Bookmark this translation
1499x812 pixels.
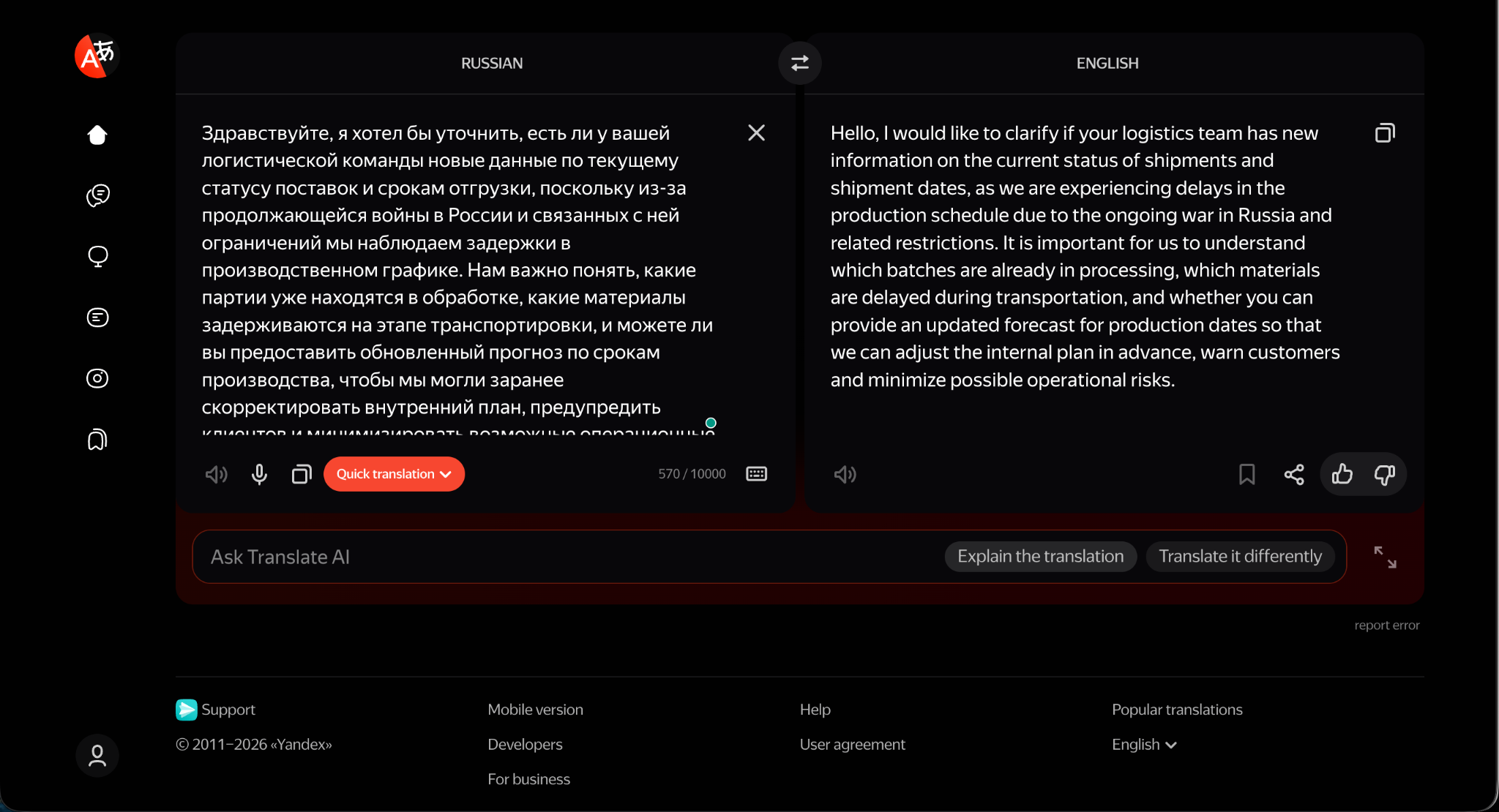click(1247, 474)
